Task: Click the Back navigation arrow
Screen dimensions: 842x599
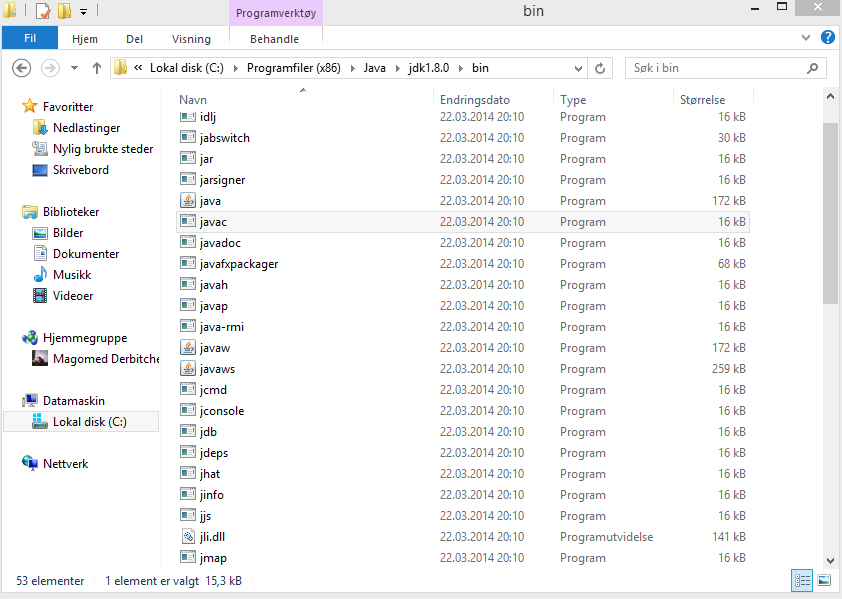Action: [21, 68]
